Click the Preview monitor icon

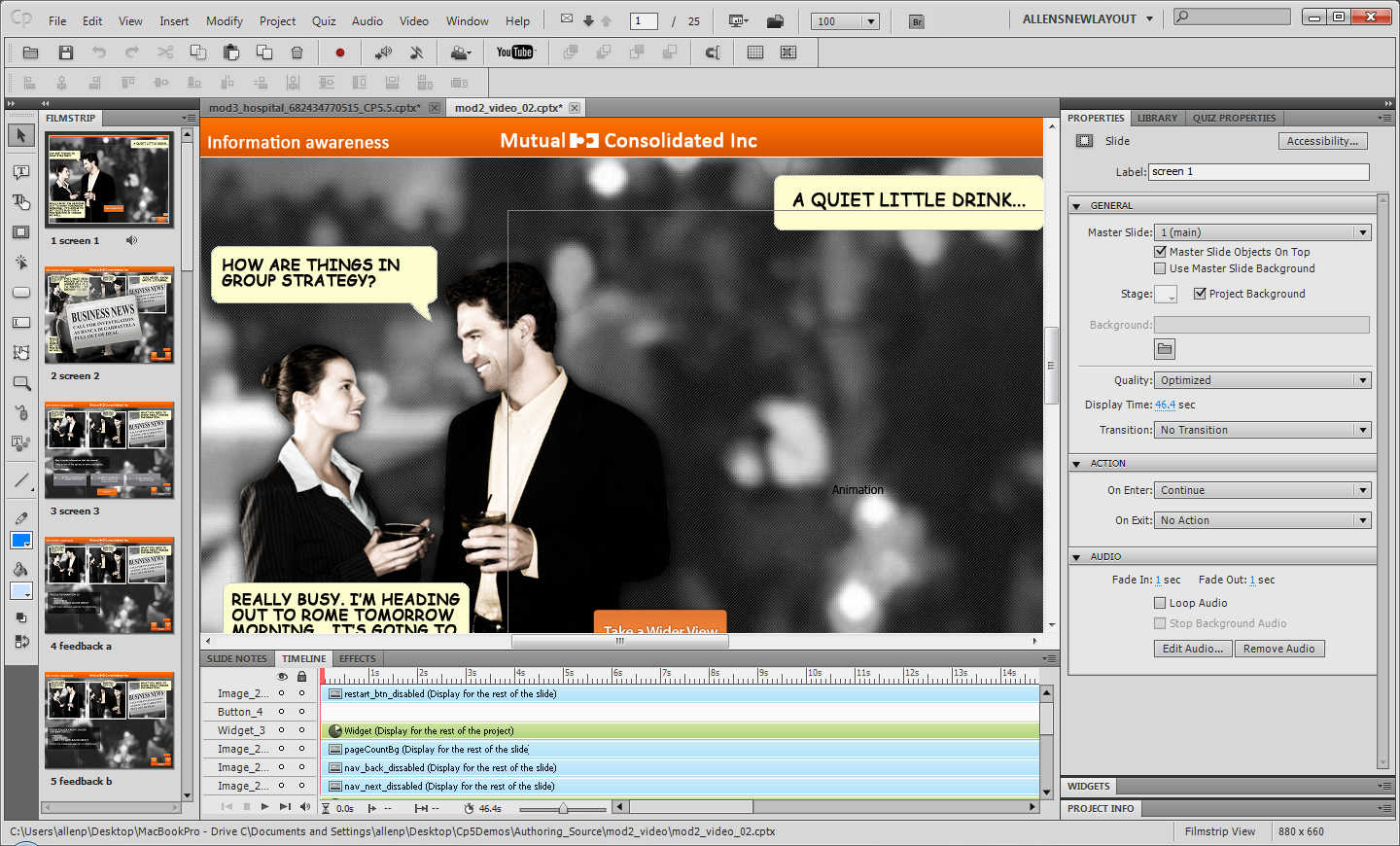[738, 21]
